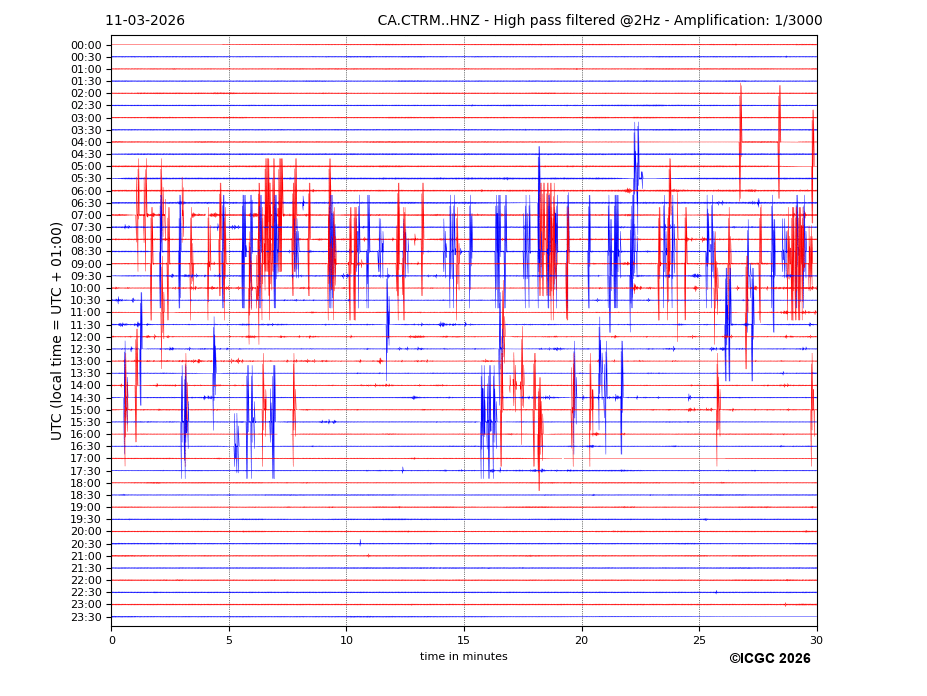Click the 20 tick on minutes axis
Screen dimensions: 927x696
pyautogui.click(x=582, y=639)
